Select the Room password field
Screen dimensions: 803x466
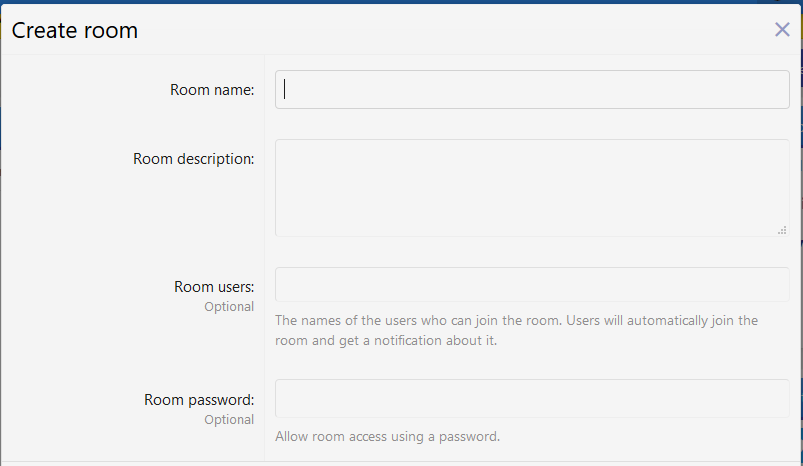[x=532, y=397]
